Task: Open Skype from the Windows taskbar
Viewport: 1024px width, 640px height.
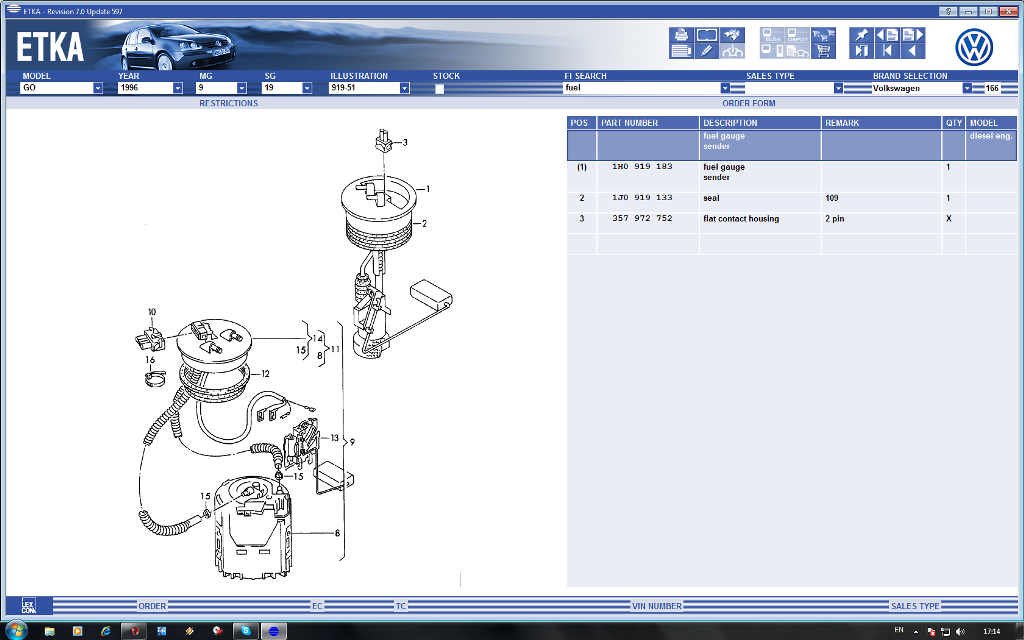Action: 244,631
